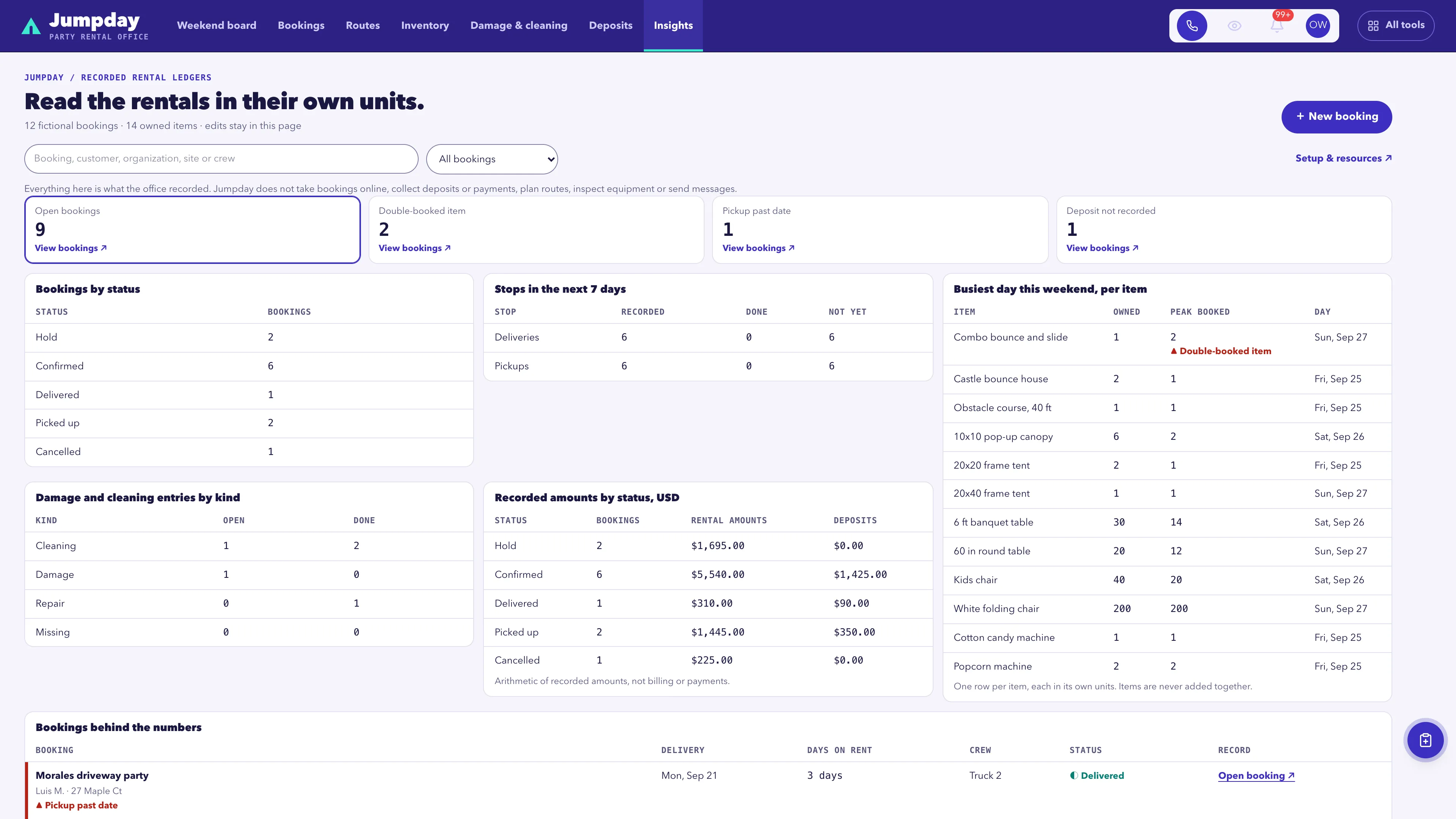This screenshot has width=1456, height=819.
Task: Open the Deposits tab
Action: (610, 25)
